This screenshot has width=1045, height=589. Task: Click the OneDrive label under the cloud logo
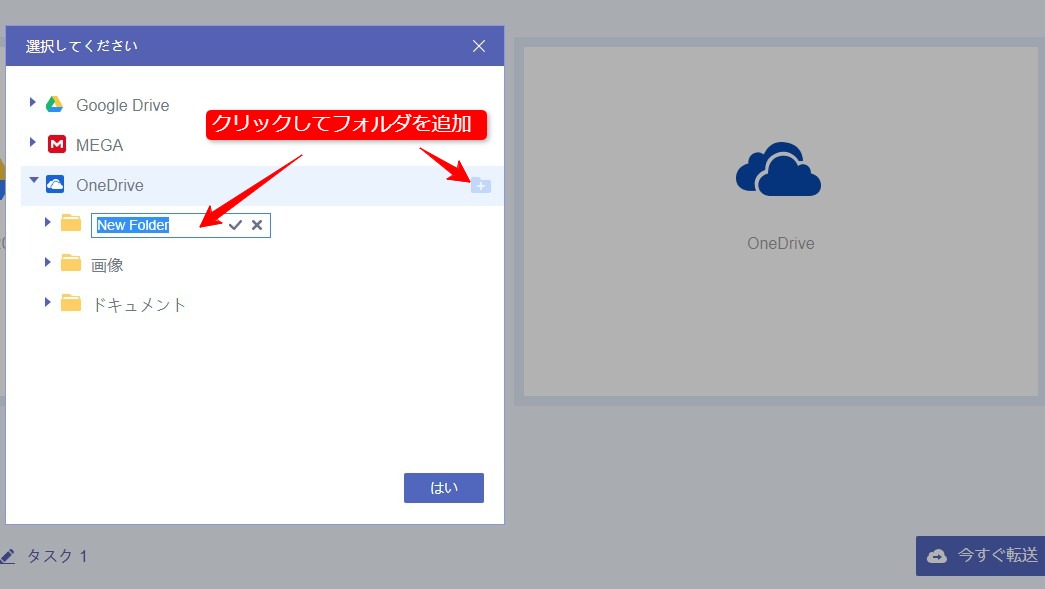click(x=780, y=243)
